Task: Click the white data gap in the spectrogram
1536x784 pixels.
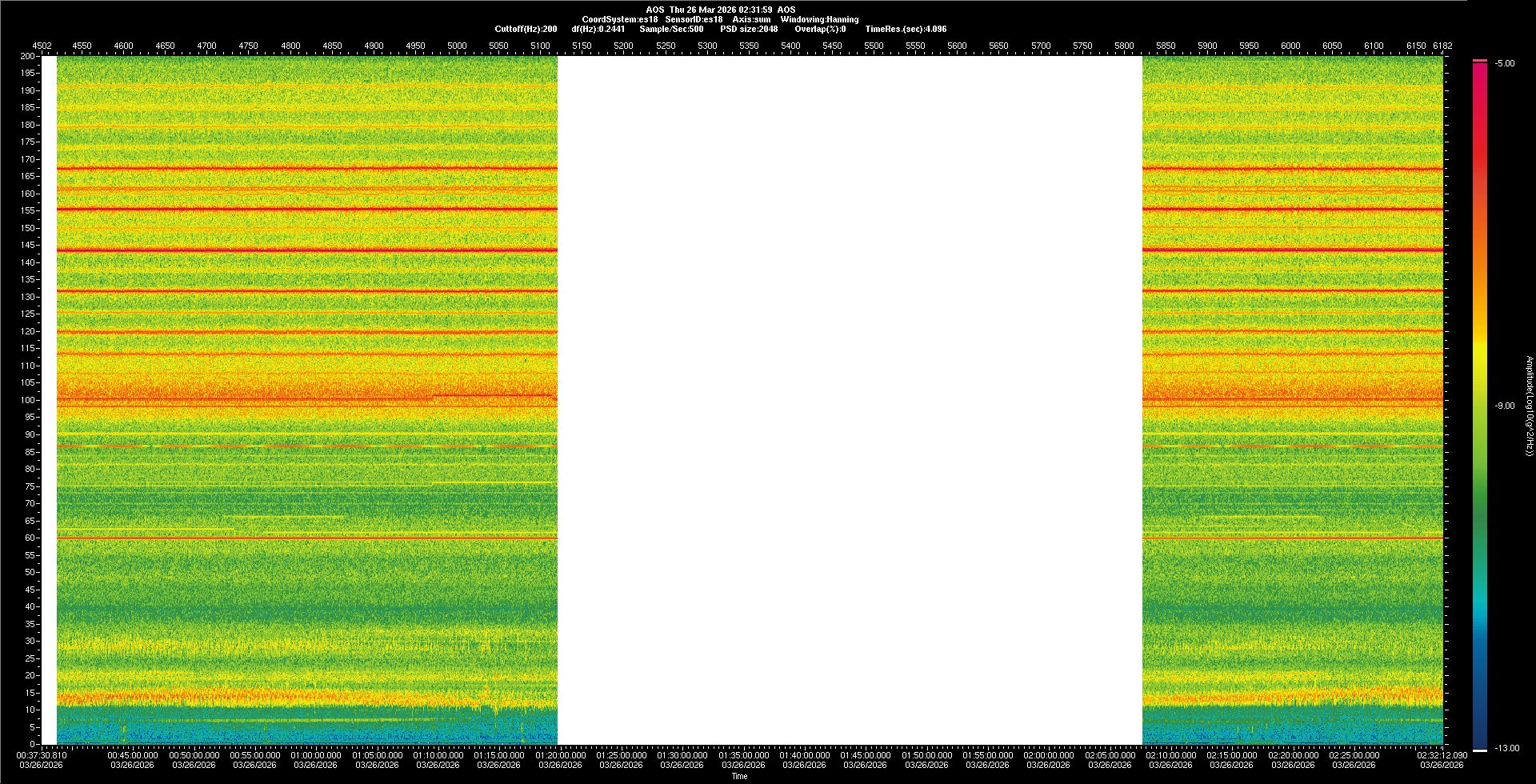Action: point(850,400)
